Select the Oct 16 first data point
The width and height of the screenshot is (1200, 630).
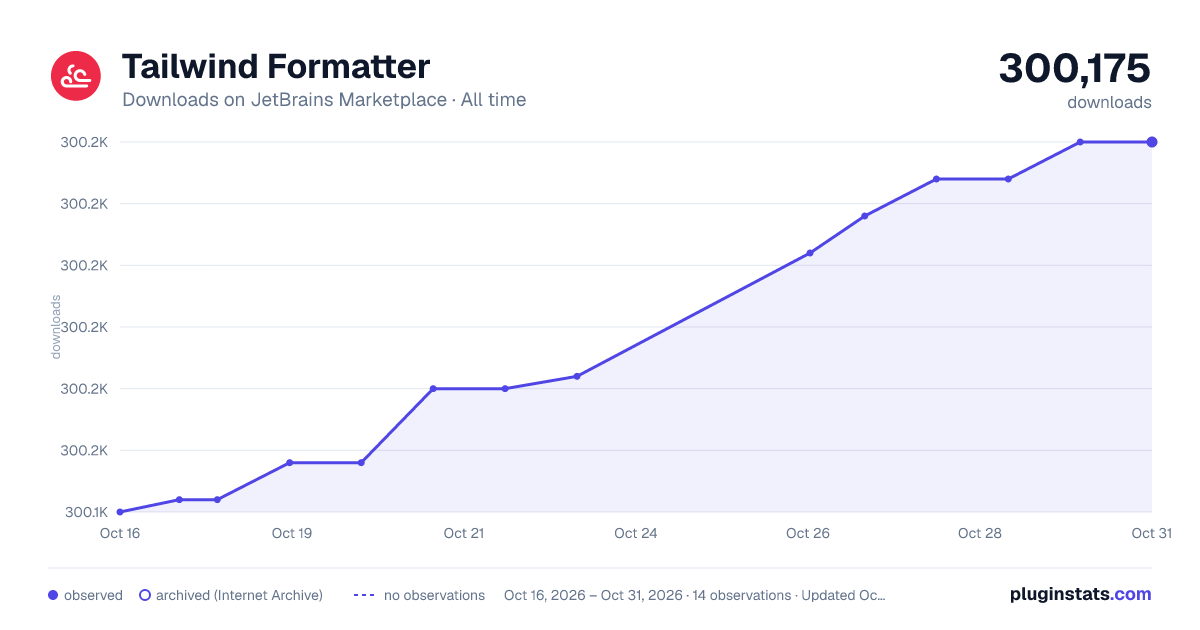(x=120, y=512)
